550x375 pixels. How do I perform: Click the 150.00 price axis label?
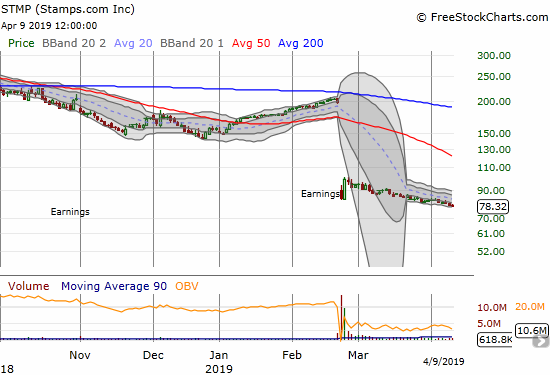(494, 133)
